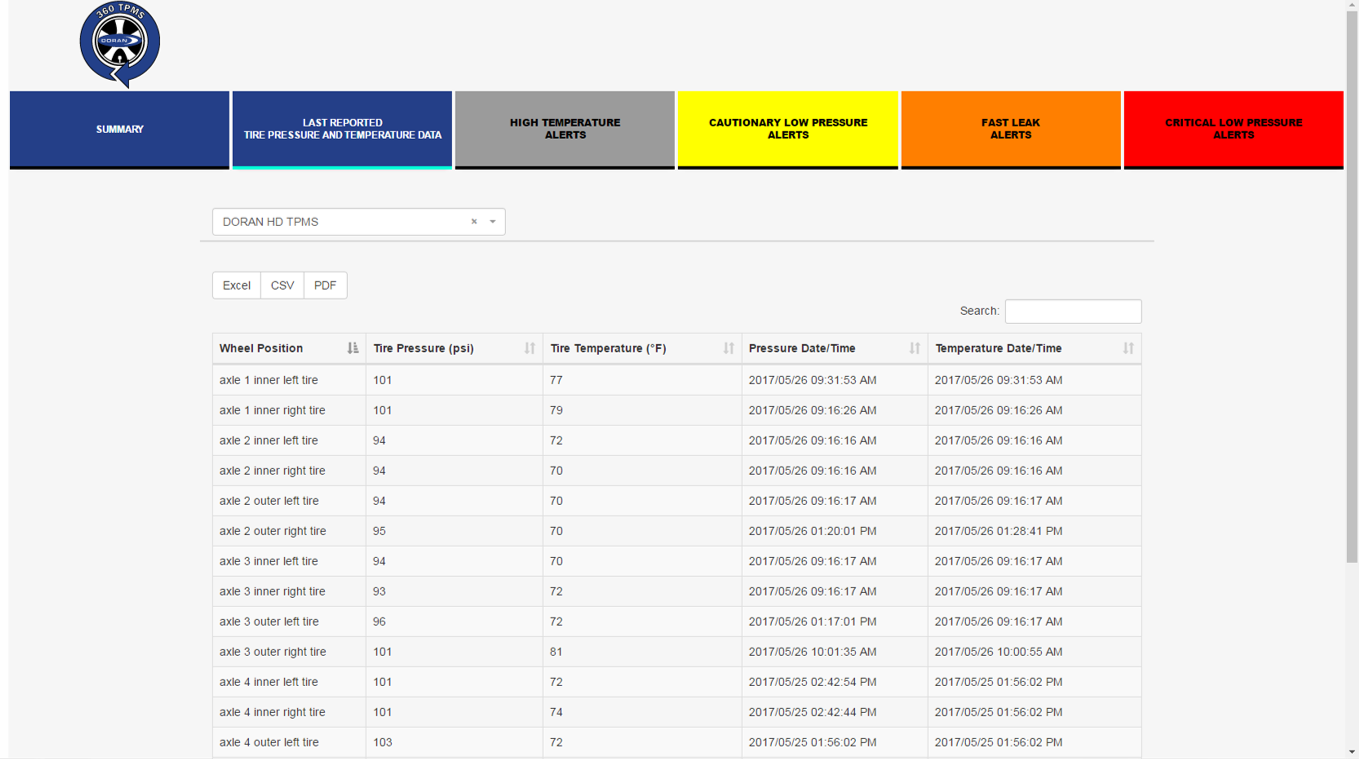Select 'axle 3 outer left tire' cell
Image resolution: width=1359 pixels, height=759 pixels.
(x=289, y=621)
